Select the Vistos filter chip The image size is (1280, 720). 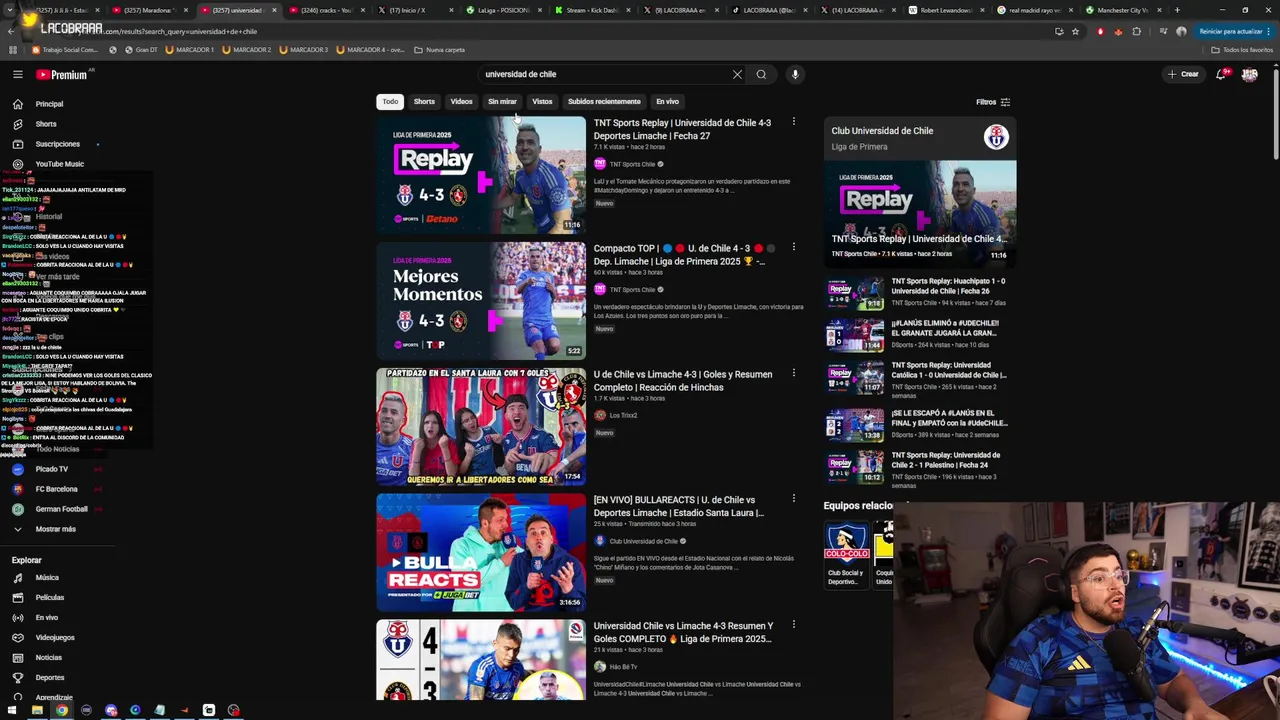pos(542,102)
